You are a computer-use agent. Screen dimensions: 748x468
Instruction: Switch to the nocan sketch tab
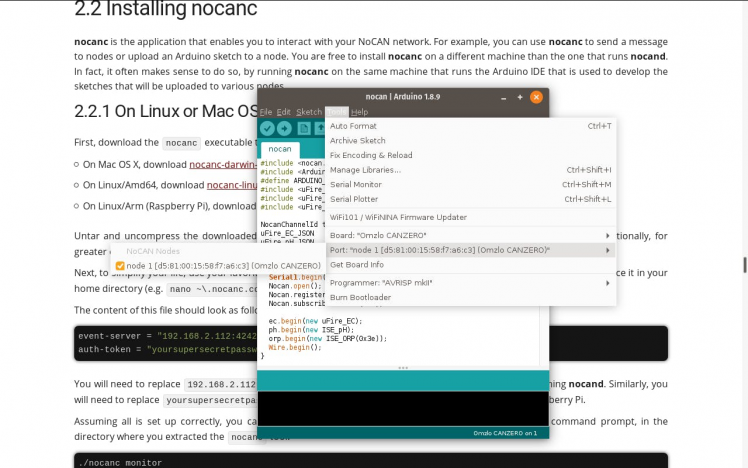(x=280, y=149)
